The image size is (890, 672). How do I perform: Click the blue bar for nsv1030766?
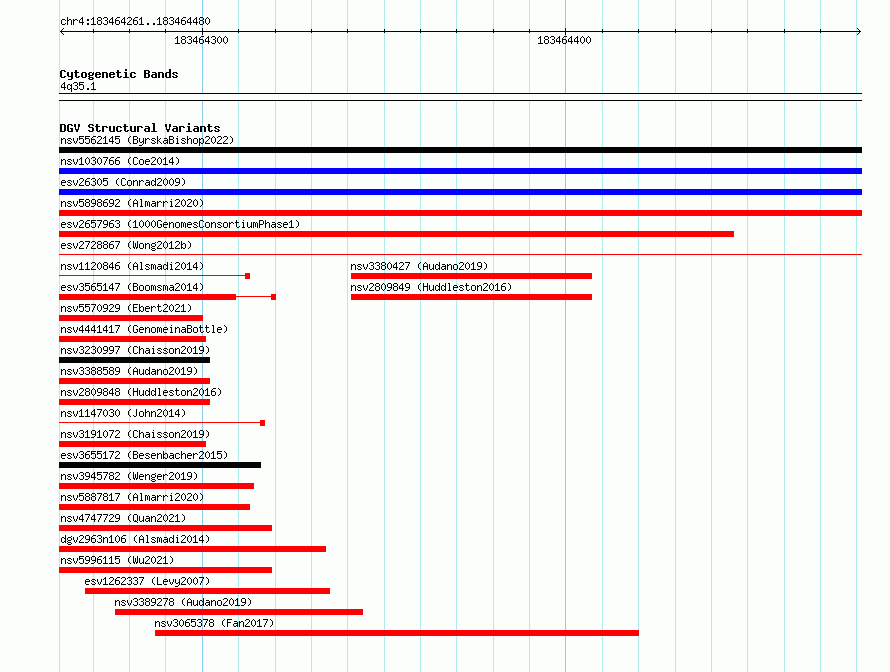pyautogui.click(x=460, y=171)
